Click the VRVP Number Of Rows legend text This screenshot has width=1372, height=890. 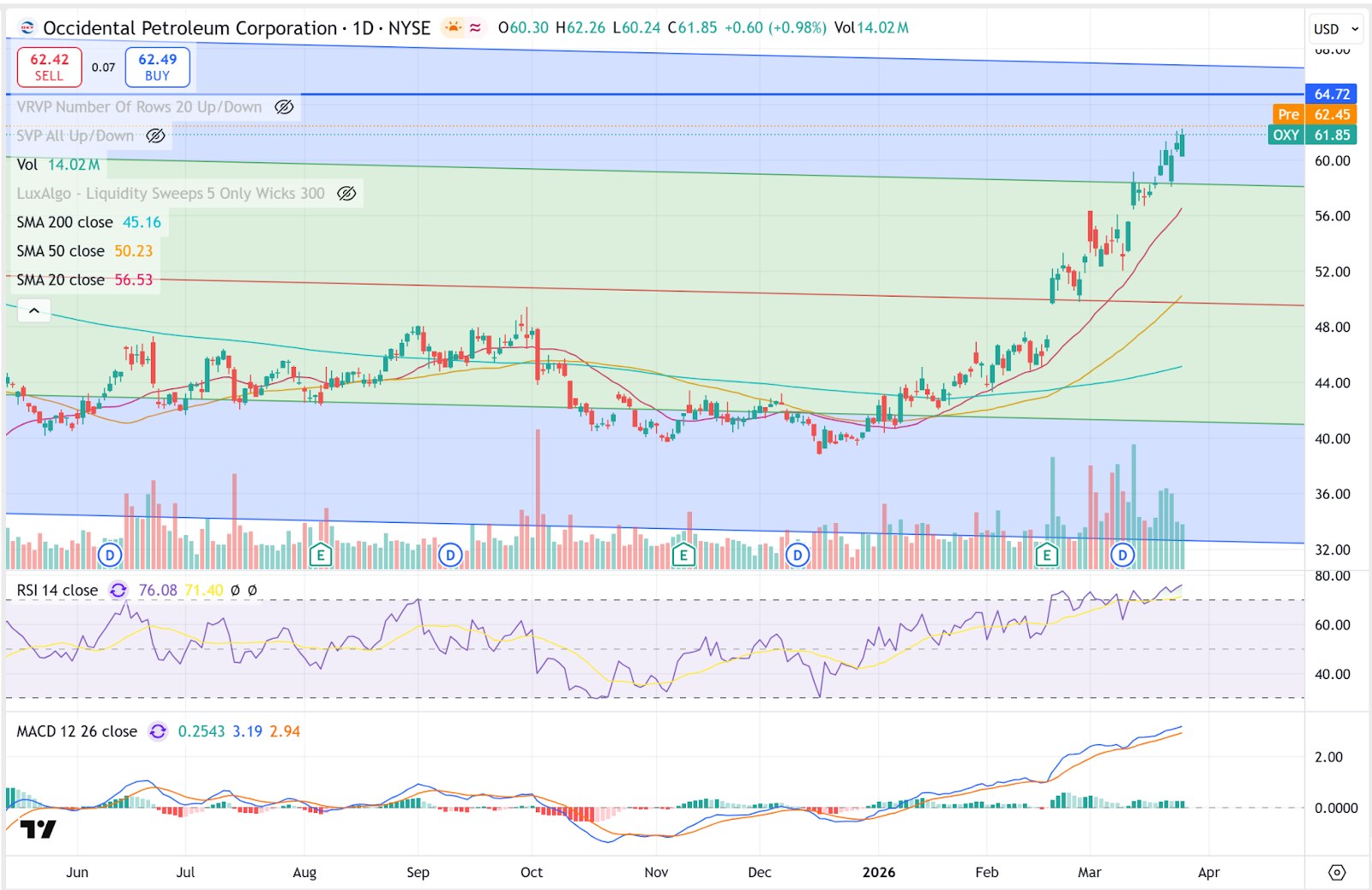(140, 107)
